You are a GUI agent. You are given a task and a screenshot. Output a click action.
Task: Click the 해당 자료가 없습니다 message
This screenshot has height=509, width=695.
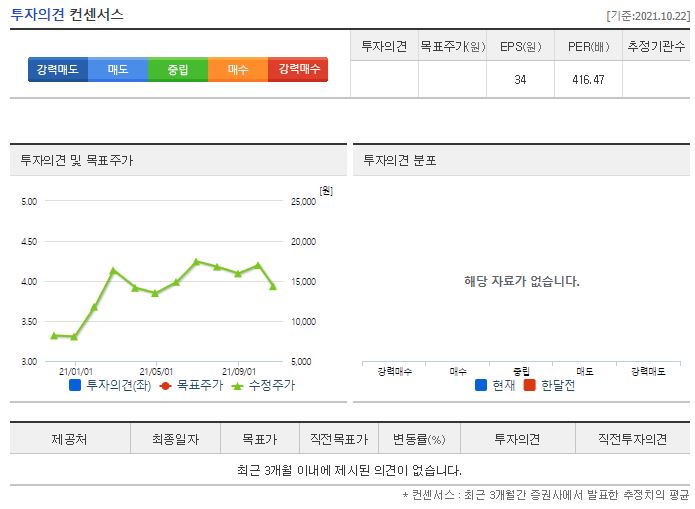tap(522, 281)
